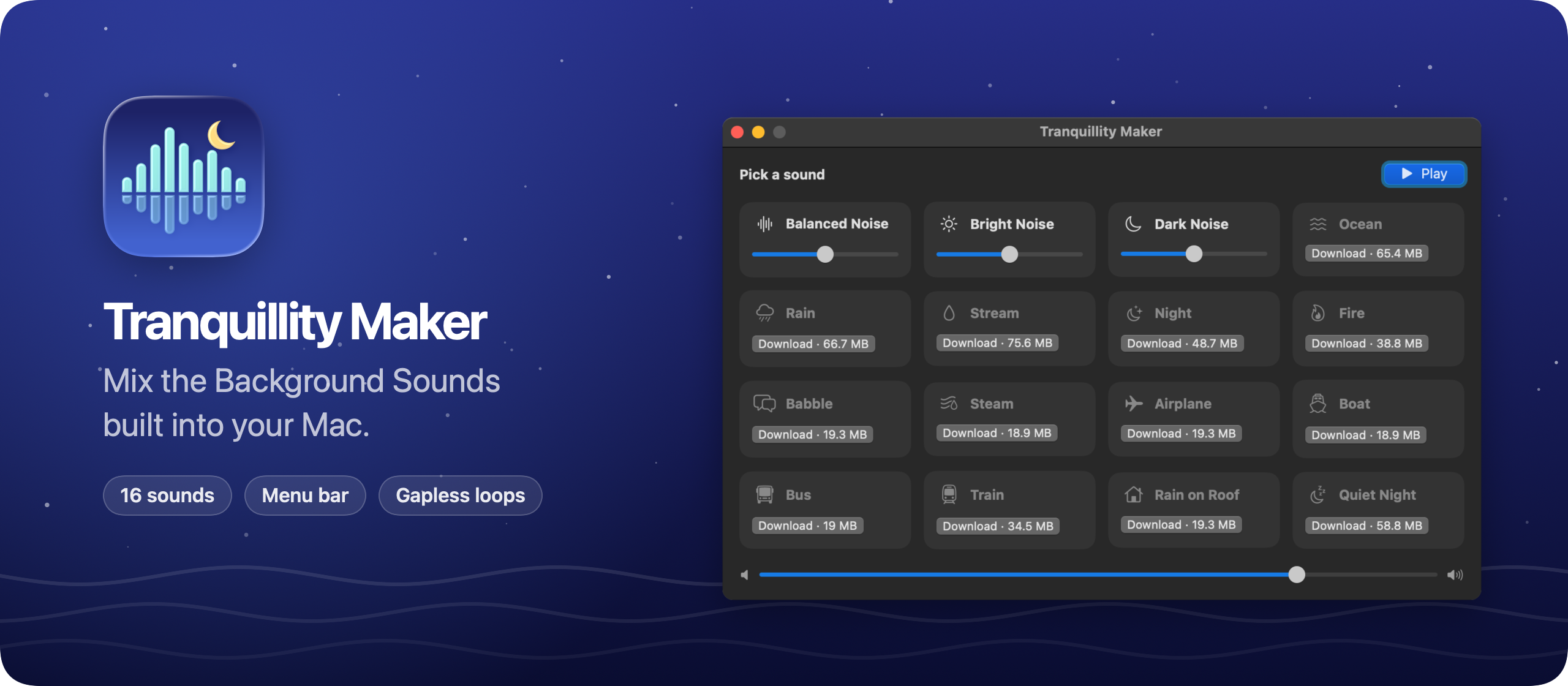Click the Dark Noise moon icon
Screen dimensions: 1568x686
tap(1133, 224)
